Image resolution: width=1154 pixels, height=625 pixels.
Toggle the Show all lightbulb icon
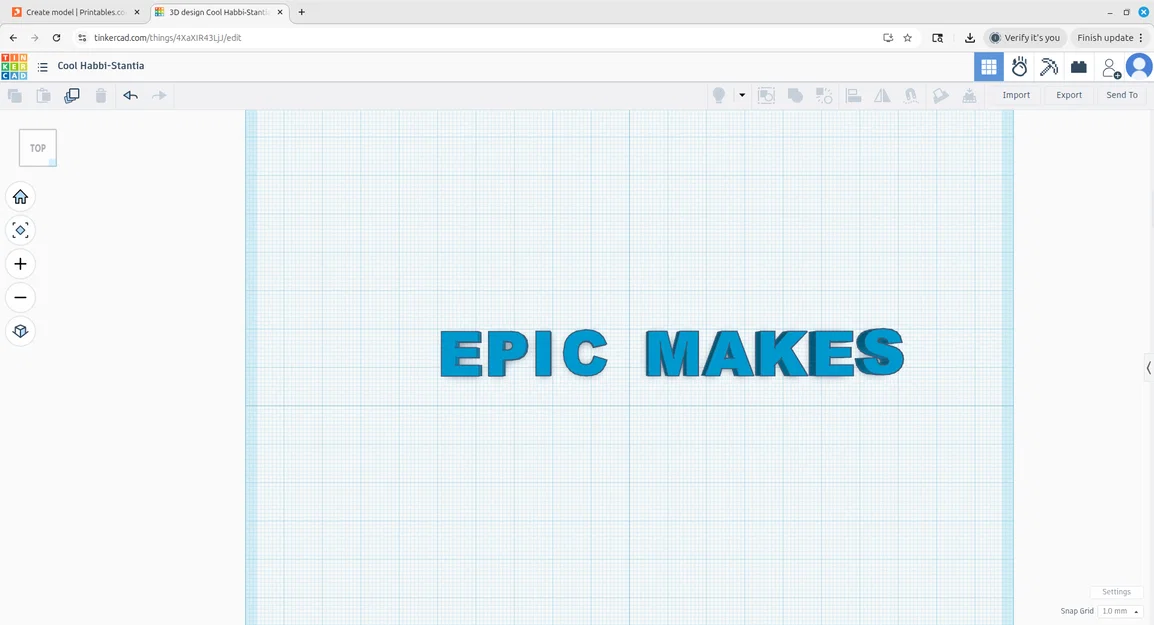(x=719, y=95)
